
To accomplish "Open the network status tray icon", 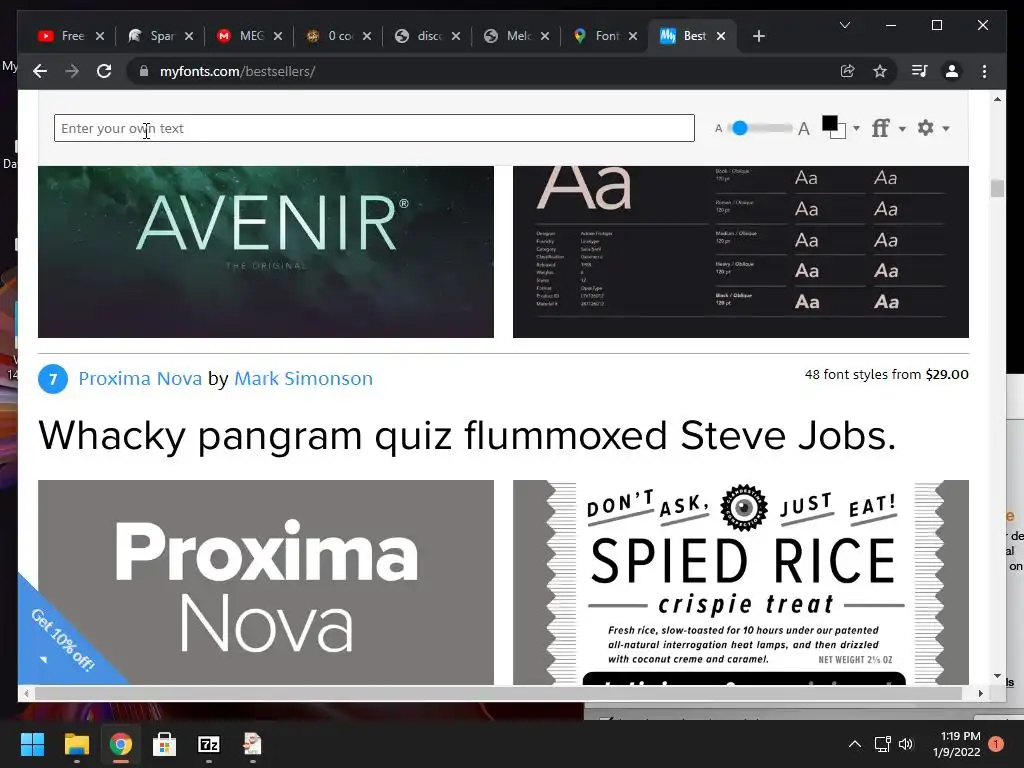I will coord(882,744).
